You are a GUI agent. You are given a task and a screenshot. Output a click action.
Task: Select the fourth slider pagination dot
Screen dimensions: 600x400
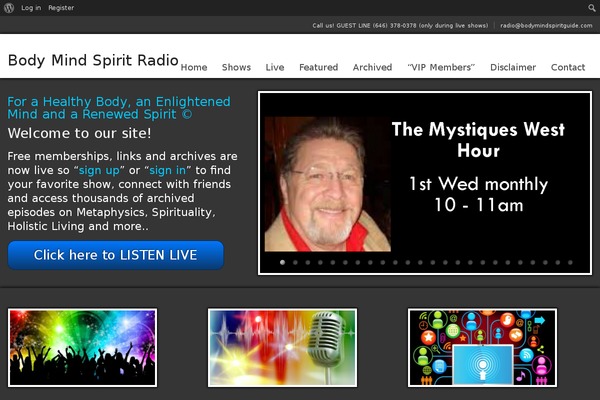tap(320, 262)
